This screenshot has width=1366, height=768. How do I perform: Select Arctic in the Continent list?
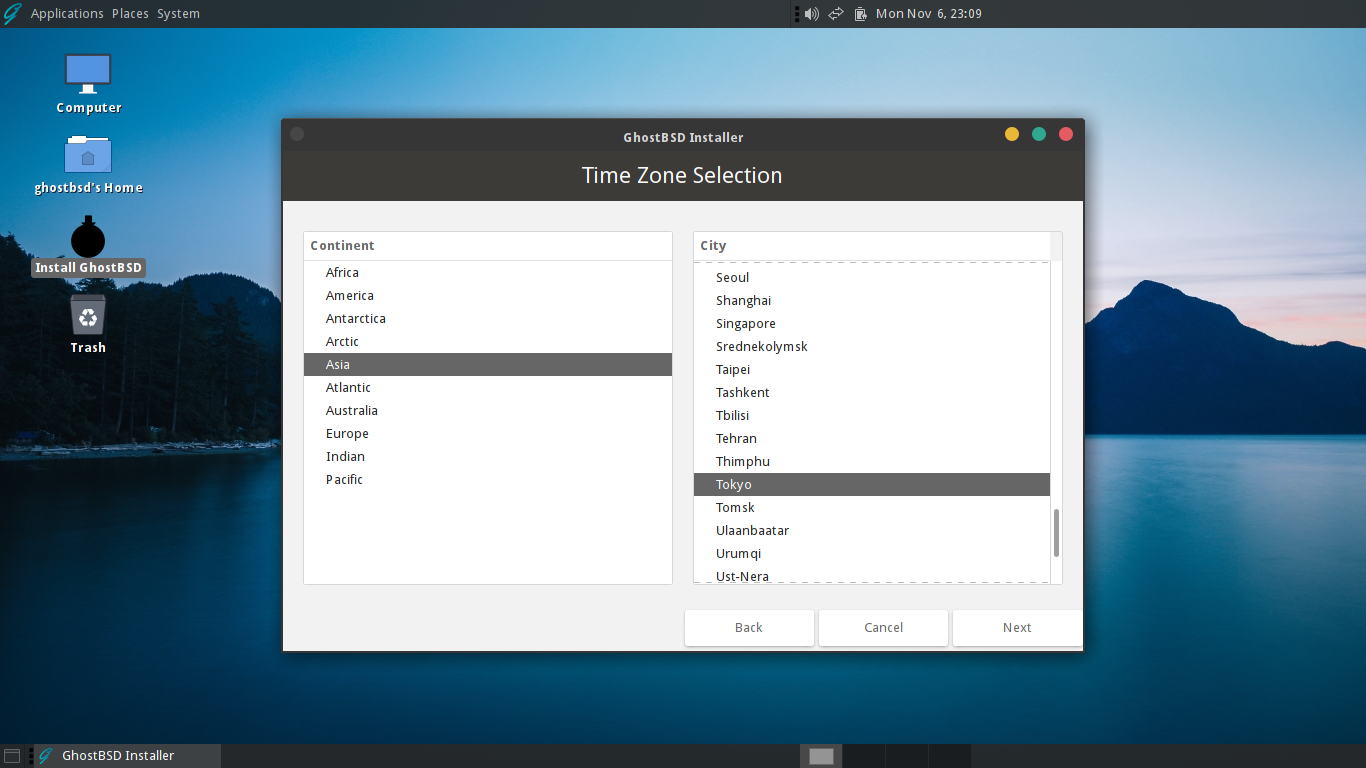click(488, 342)
